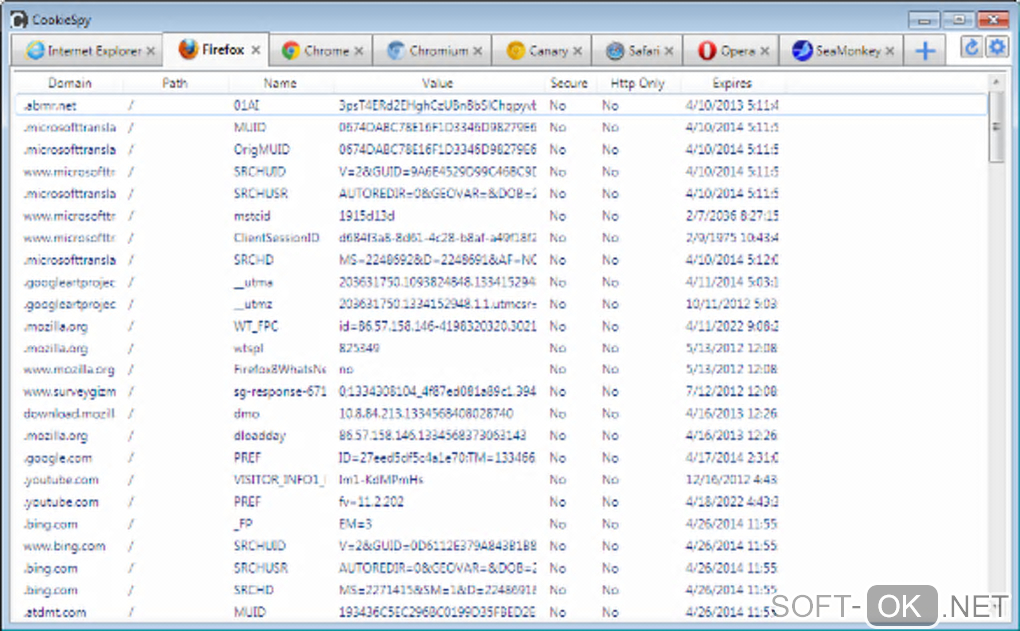Maximize the CookieSpy window
The width and height of the screenshot is (1020, 631).
[x=958, y=20]
